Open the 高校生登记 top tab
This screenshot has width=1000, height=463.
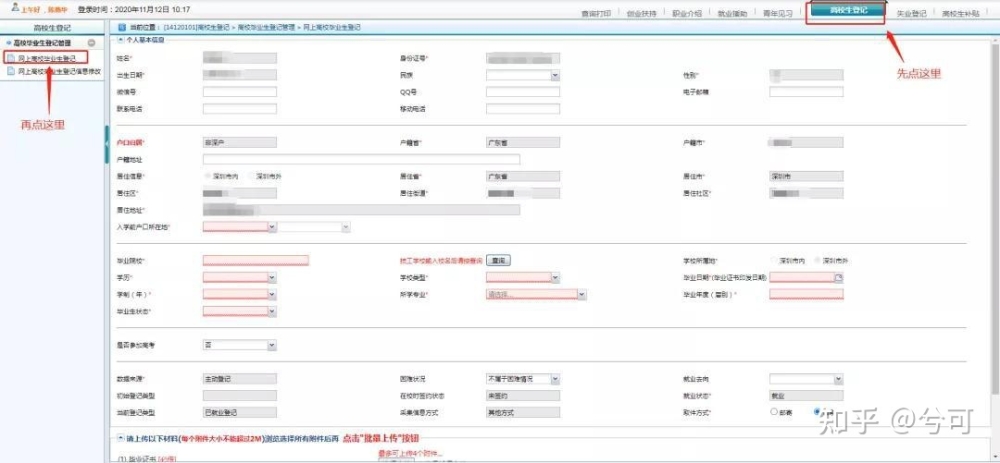pyautogui.click(x=848, y=11)
